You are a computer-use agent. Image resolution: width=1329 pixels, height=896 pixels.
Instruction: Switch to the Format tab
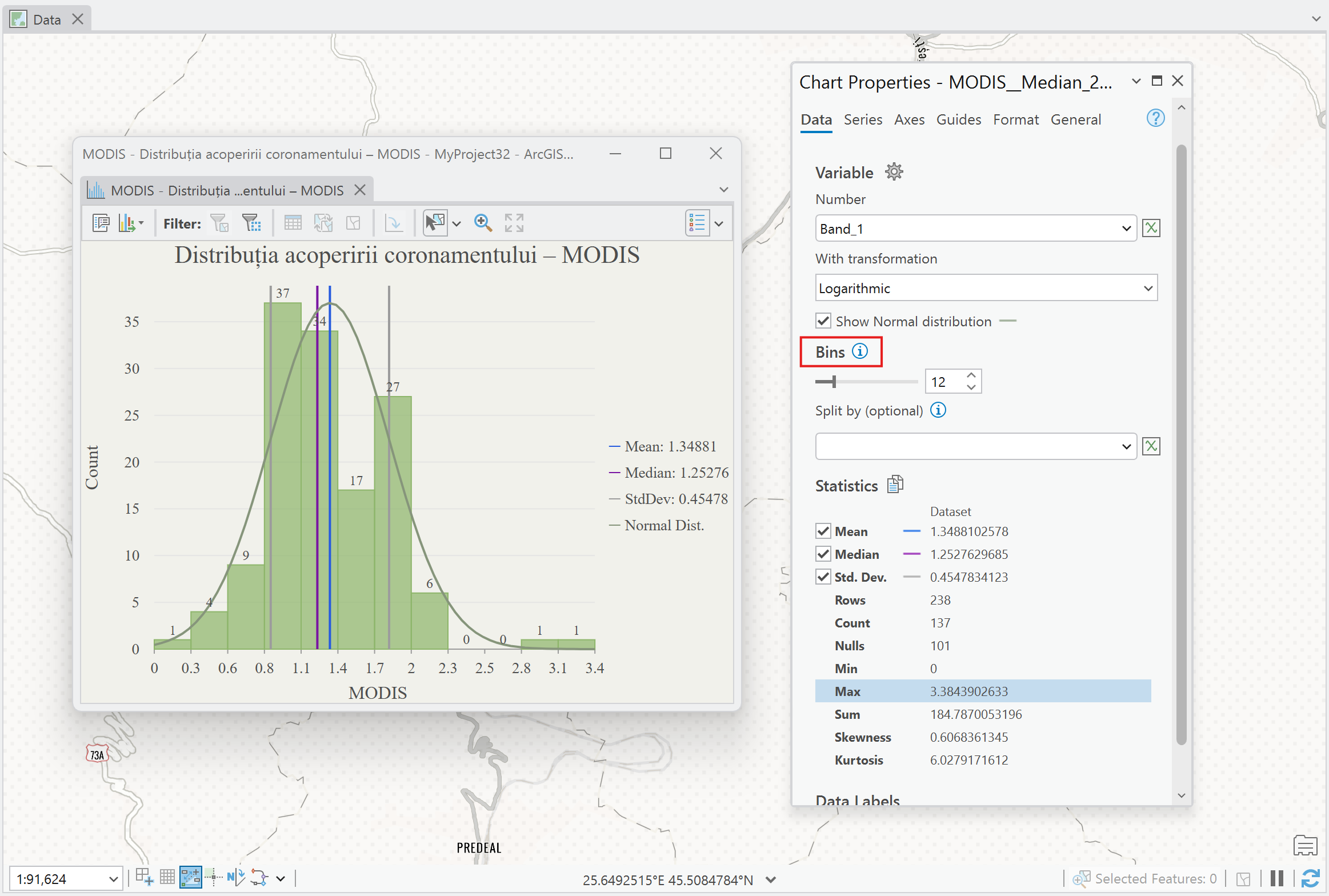pos(1015,119)
